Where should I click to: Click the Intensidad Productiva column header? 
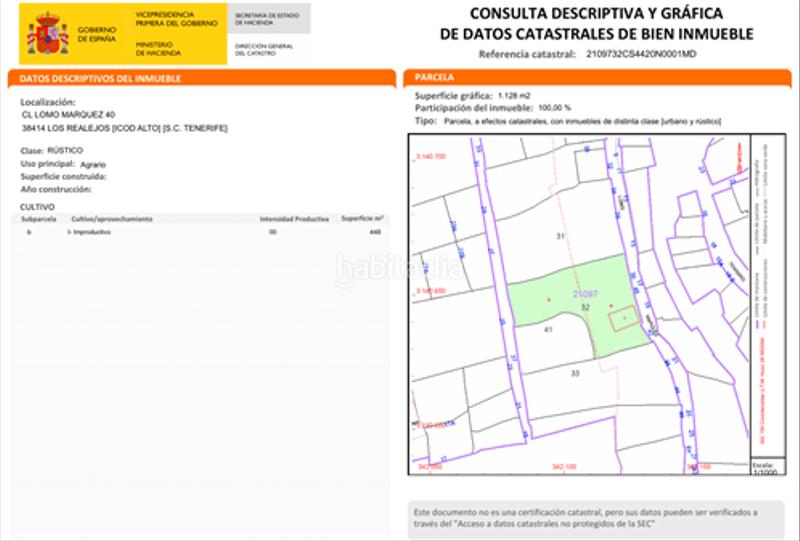(x=294, y=217)
